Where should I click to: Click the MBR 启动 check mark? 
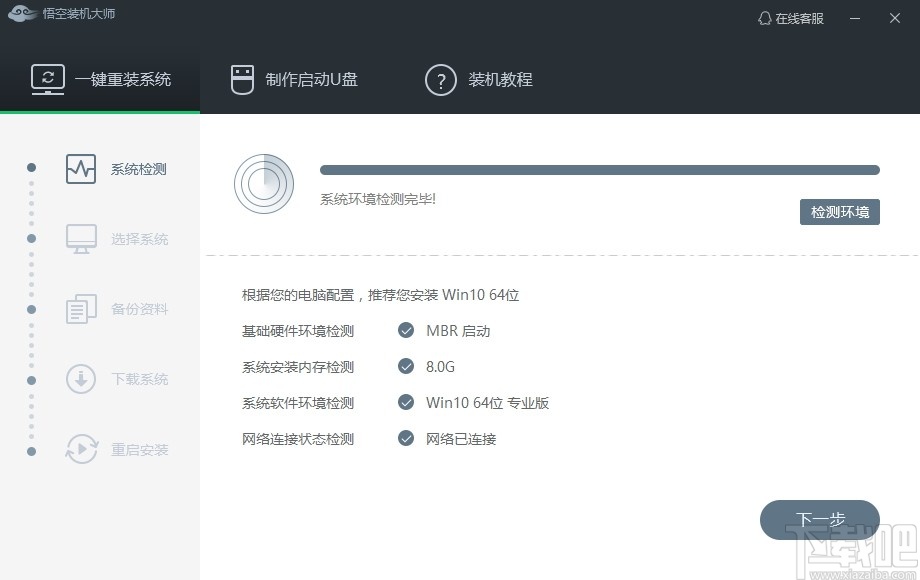(x=405, y=330)
